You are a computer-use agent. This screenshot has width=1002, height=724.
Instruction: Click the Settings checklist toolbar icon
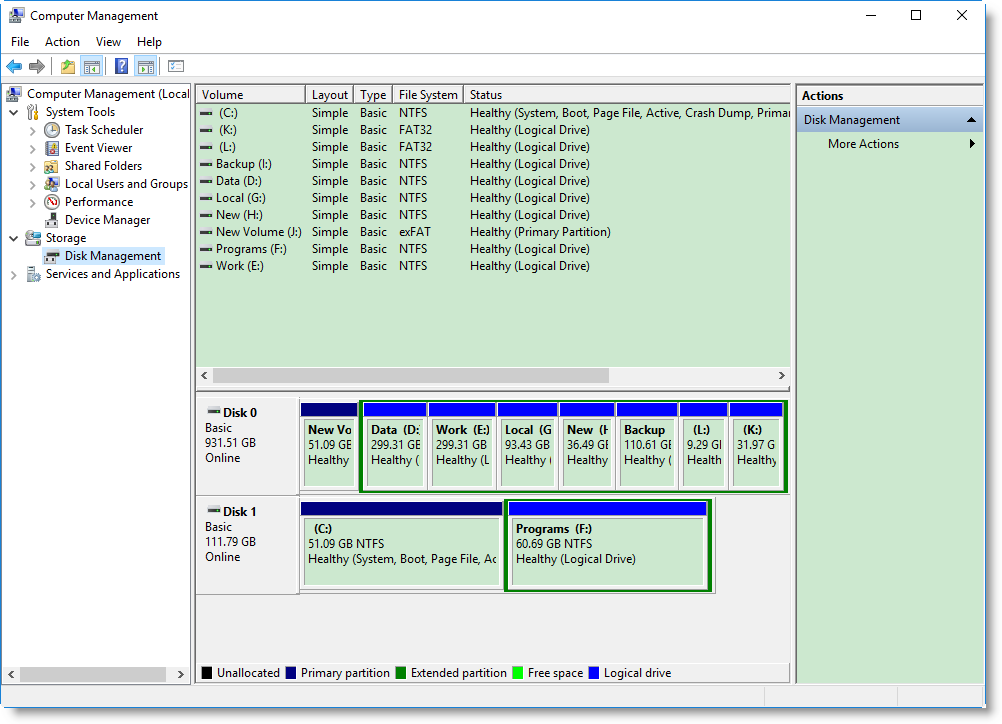pos(176,67)
